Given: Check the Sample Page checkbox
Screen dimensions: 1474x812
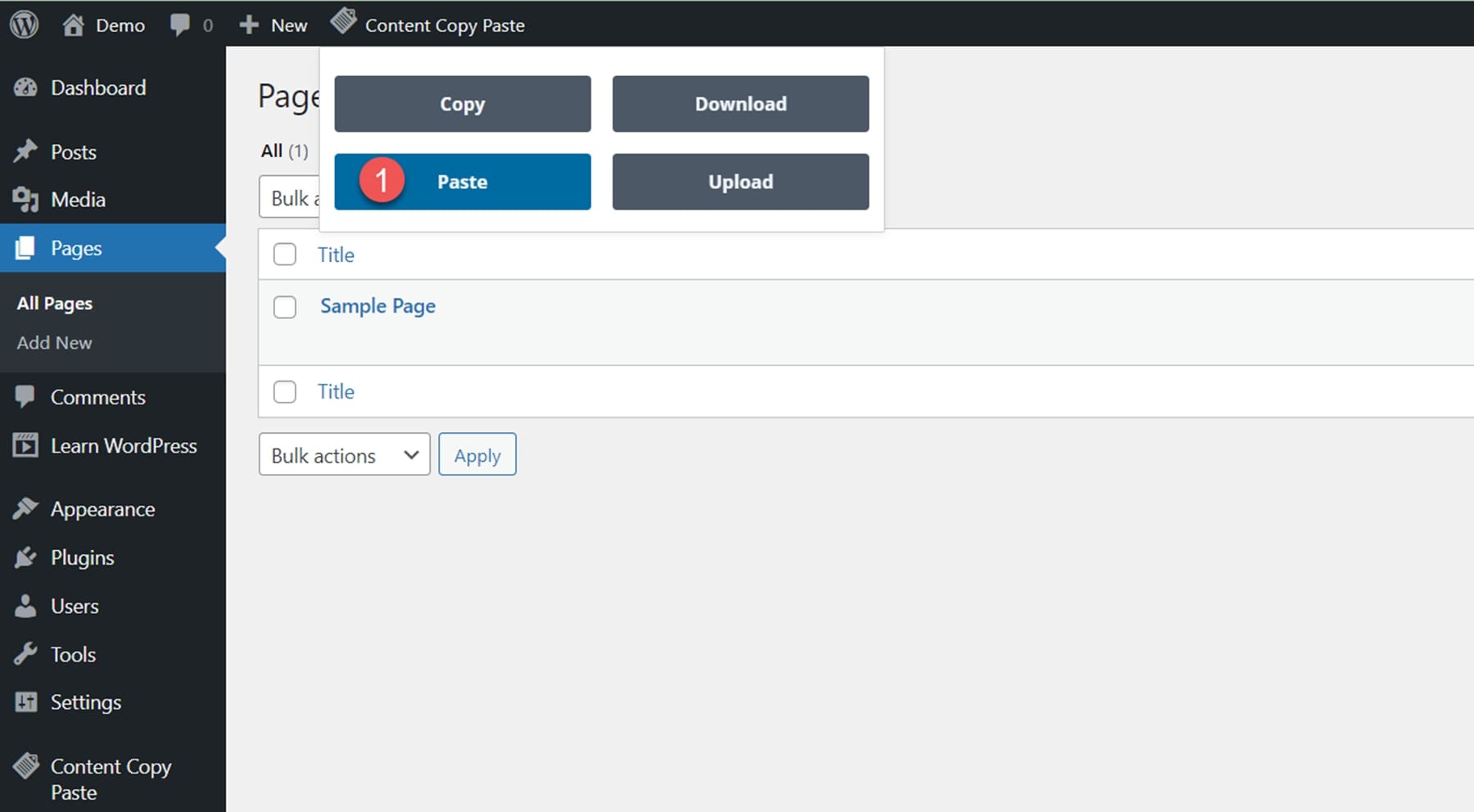Looking at the screenshot, I should (x=284, y=307).
